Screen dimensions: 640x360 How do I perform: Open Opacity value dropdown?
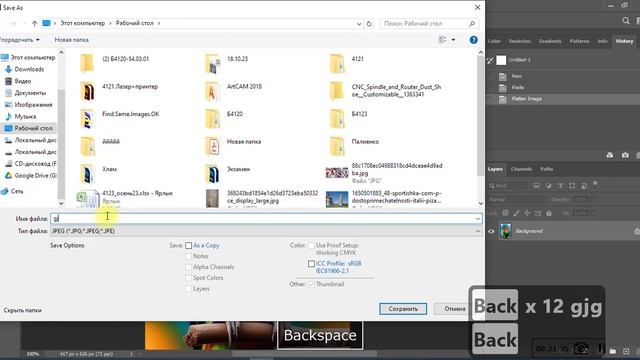click(x=593, y=200)
